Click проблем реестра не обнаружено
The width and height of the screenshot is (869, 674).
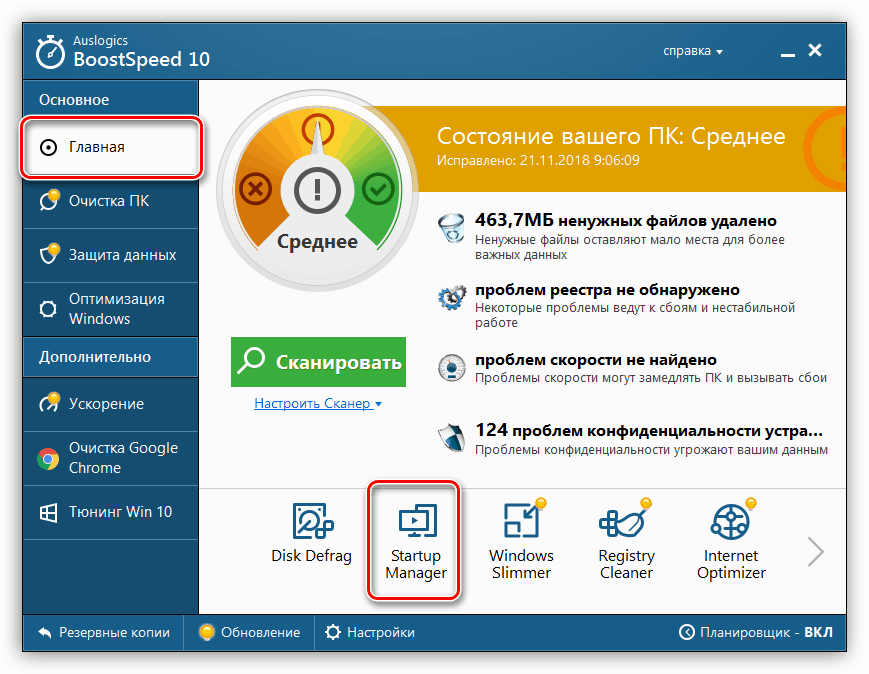click(x=607, y=290)
